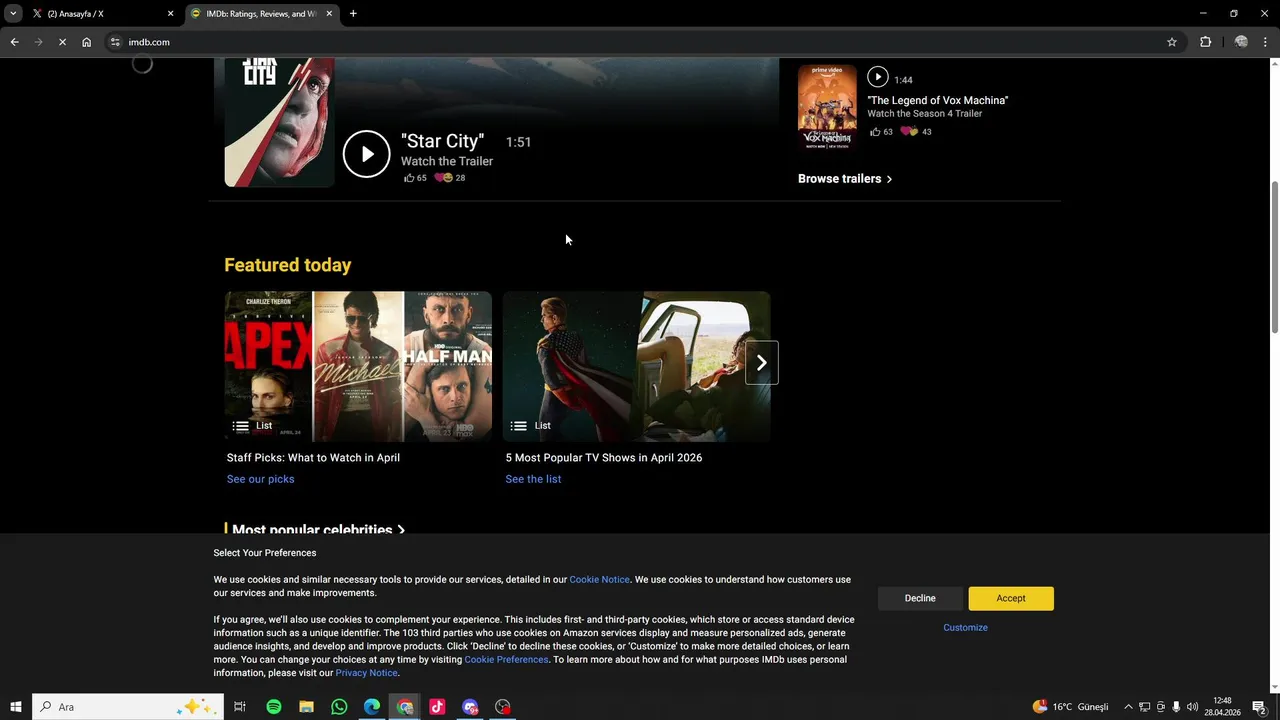Close the IMDb tab
This screenshot has width=1280, height=720.
point(329,14)
